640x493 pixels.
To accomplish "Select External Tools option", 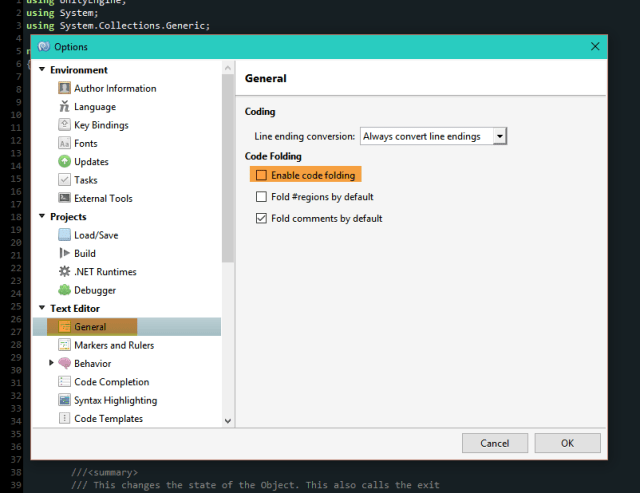I will [103, 198].
